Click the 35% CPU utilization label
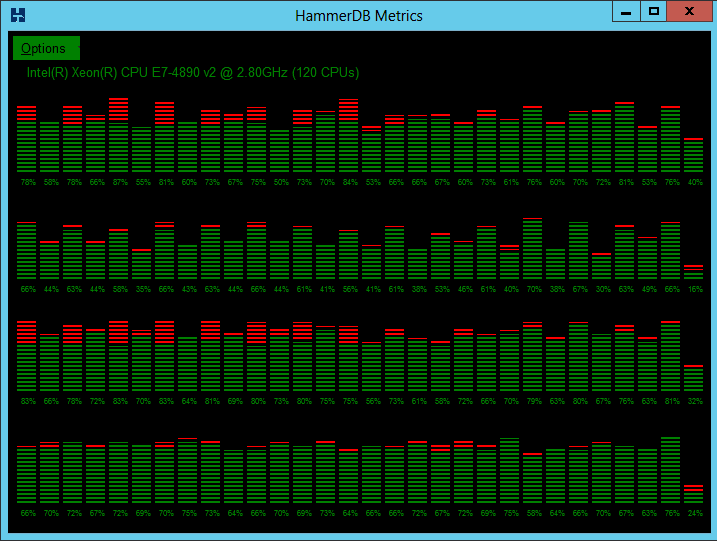 coord(143,289)
